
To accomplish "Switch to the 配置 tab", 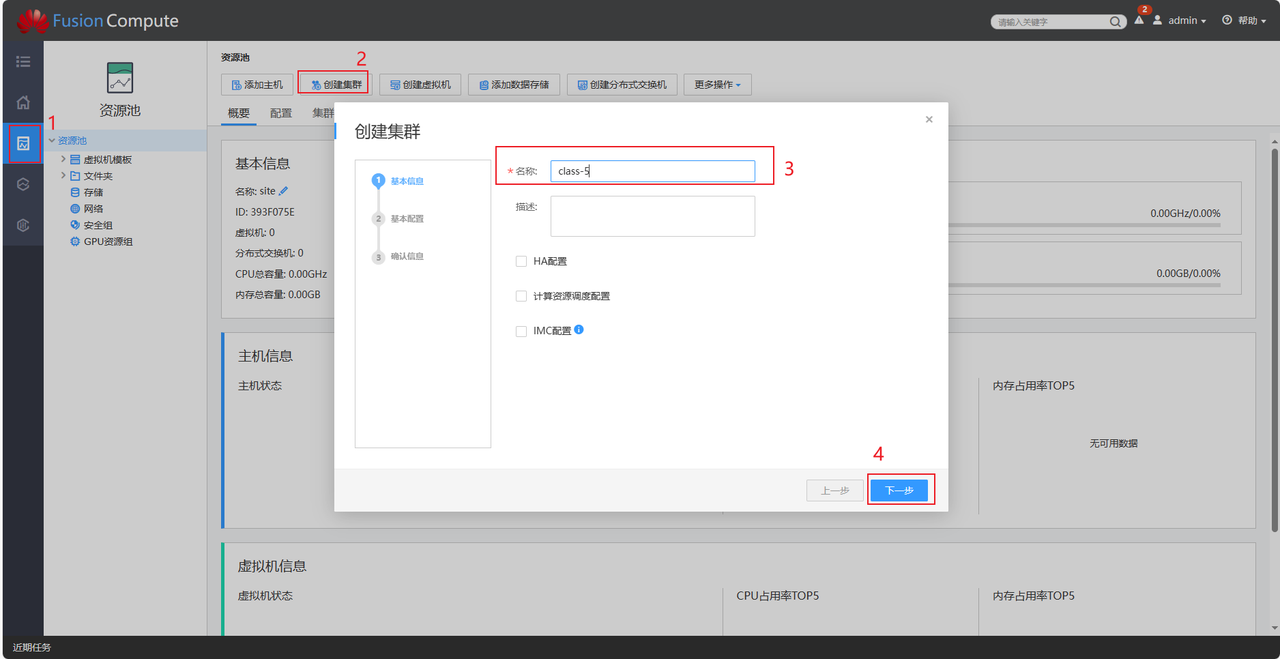I will 281,113.
